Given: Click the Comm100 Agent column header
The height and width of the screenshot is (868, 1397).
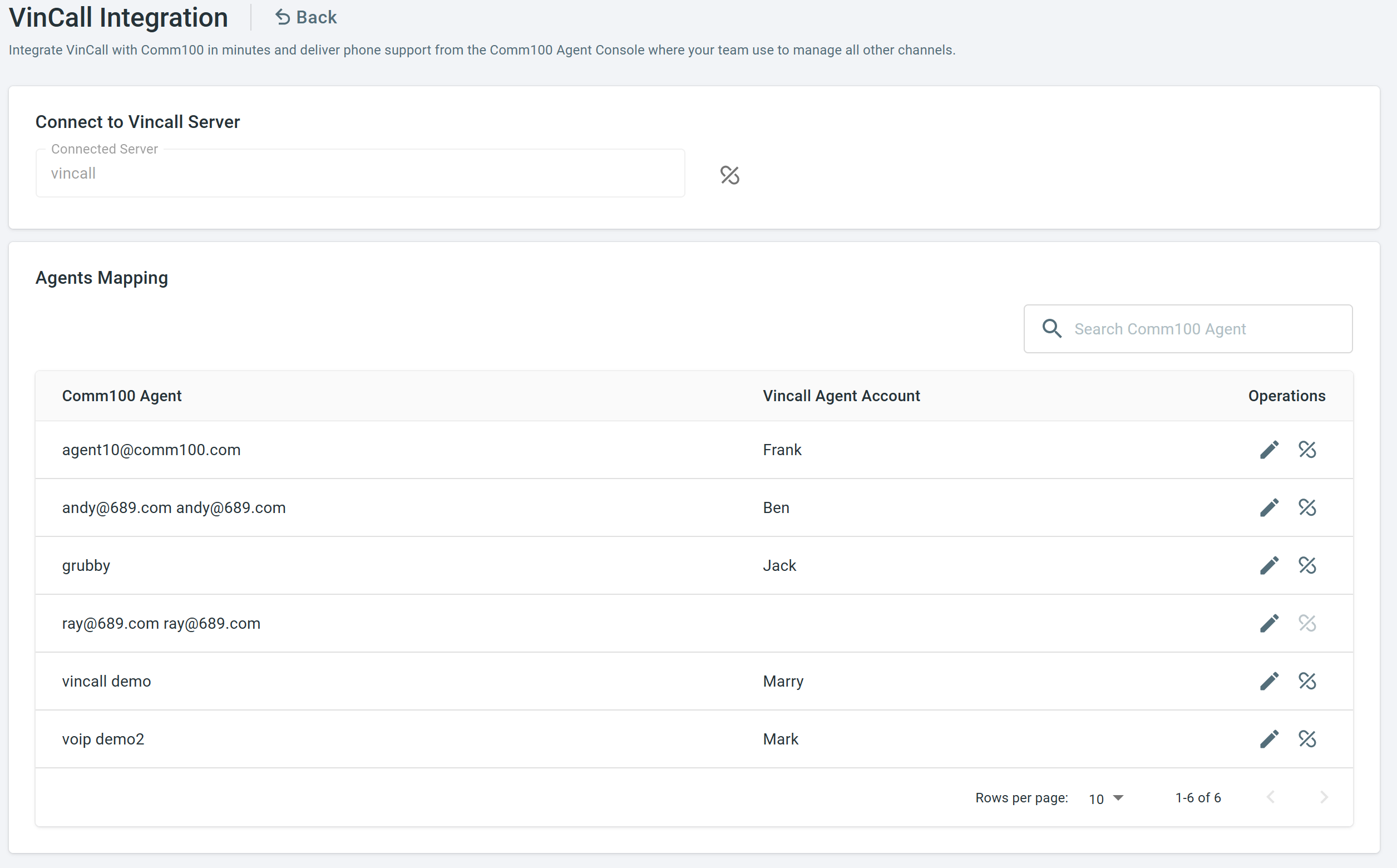Looking at the screenshot, I should tap(122, 396).
